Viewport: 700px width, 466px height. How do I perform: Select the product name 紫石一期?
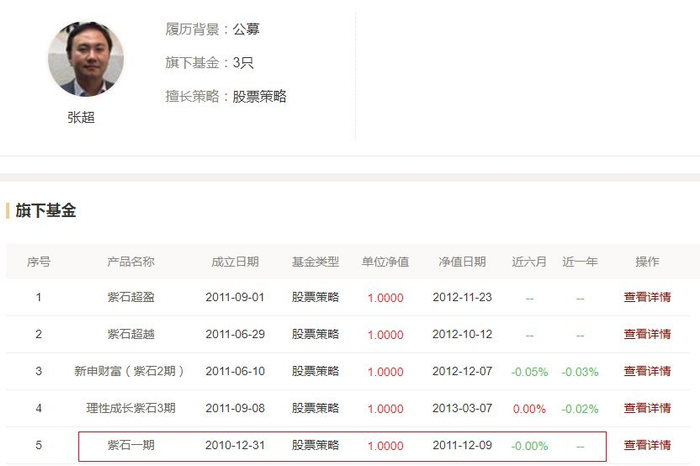131,445
